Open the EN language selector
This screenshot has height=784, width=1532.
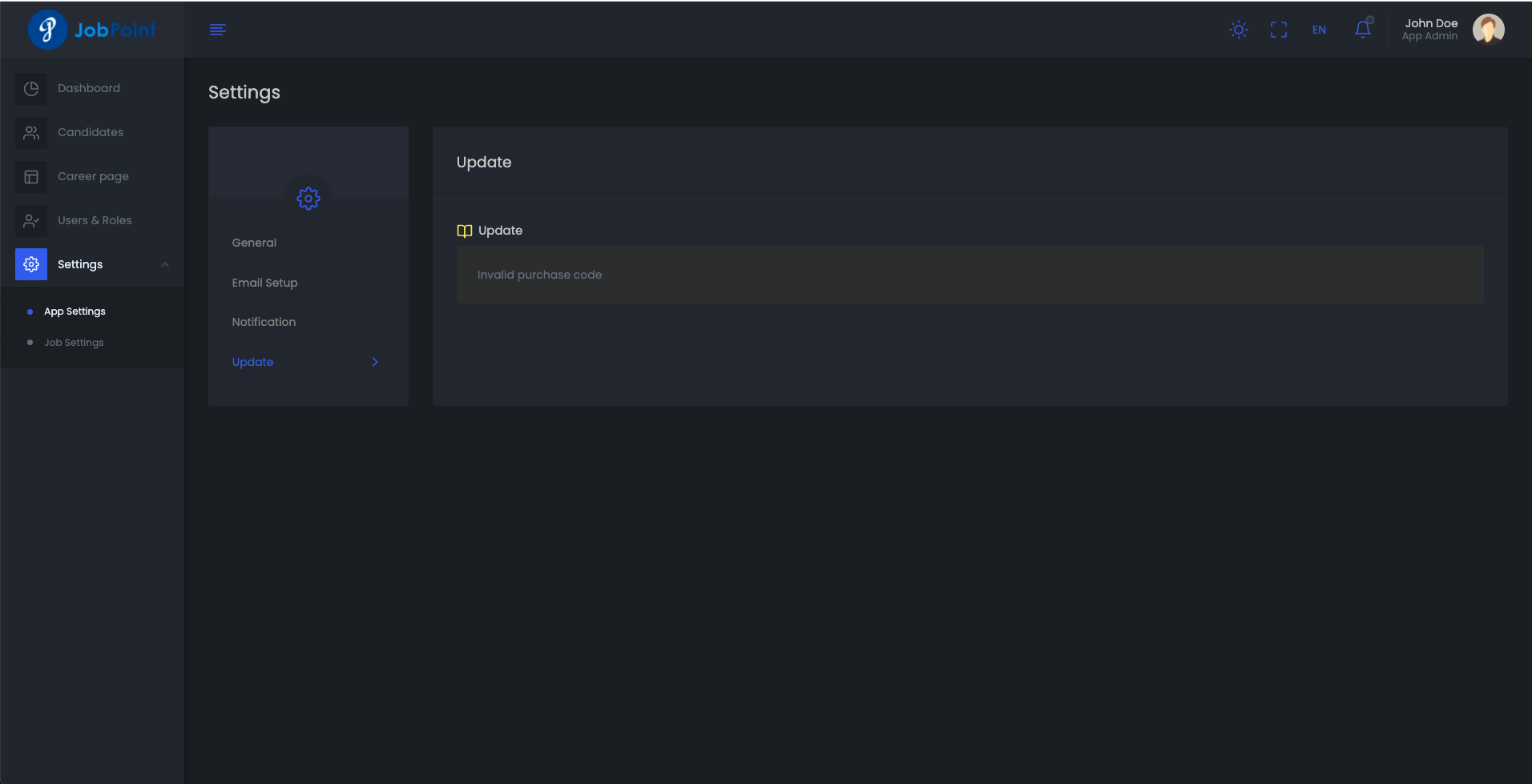[1318, 30]
